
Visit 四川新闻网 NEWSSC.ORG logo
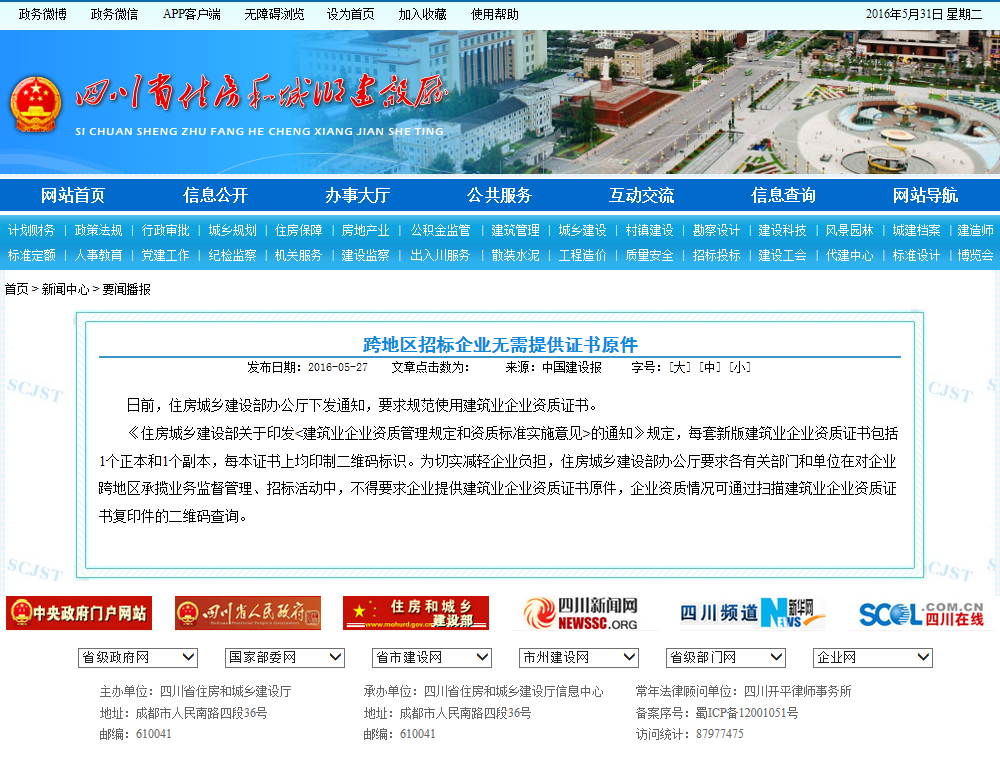tap(581, 613)
